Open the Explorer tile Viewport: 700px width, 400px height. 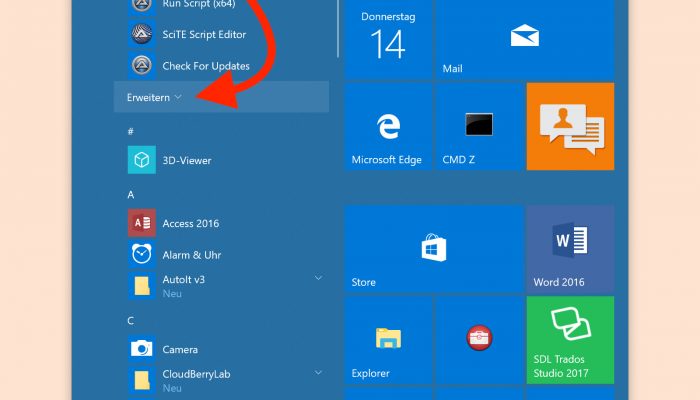tap(388, 340)
